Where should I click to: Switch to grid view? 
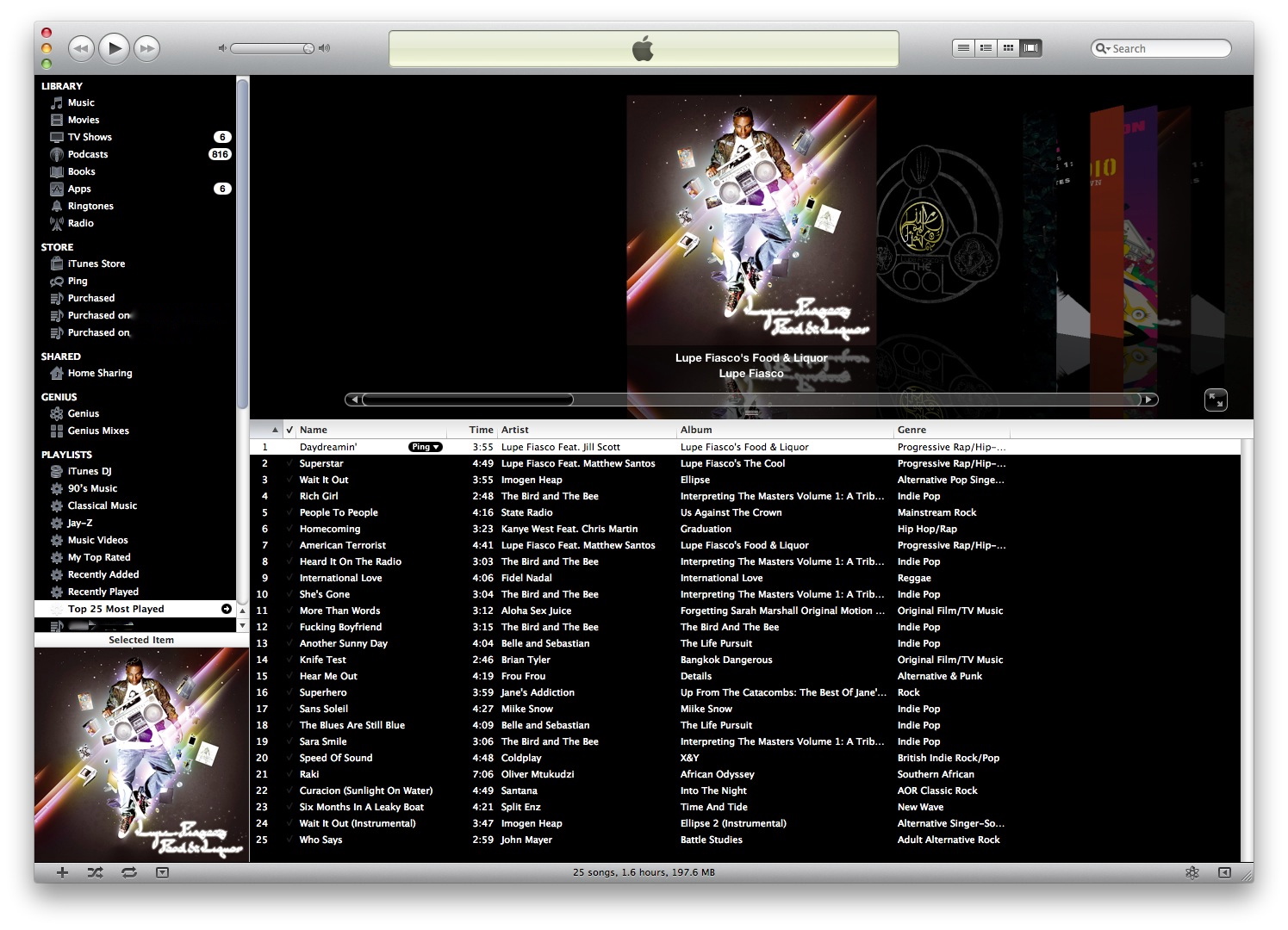tap(1008, 48)
